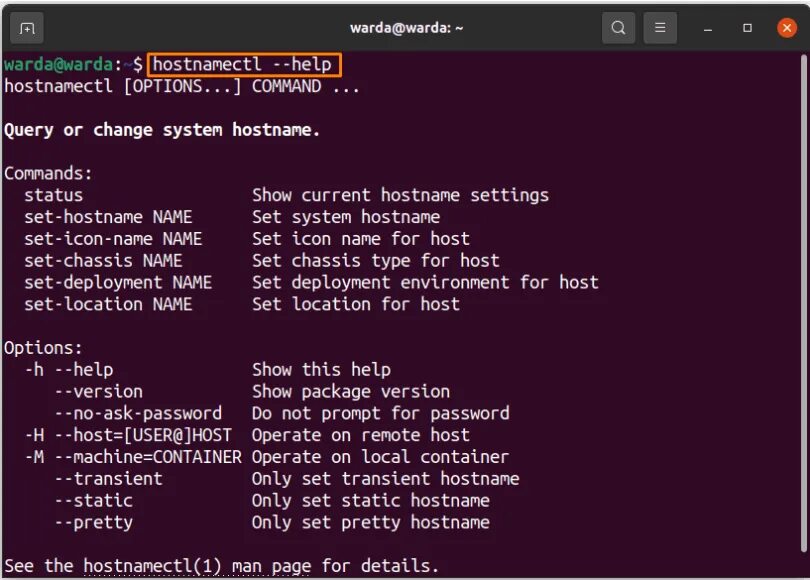The height and width of the screenshot is (580, 810).
Task: Click the '-H --host=[USER@]HOST' option
Action: coord(128,435)
